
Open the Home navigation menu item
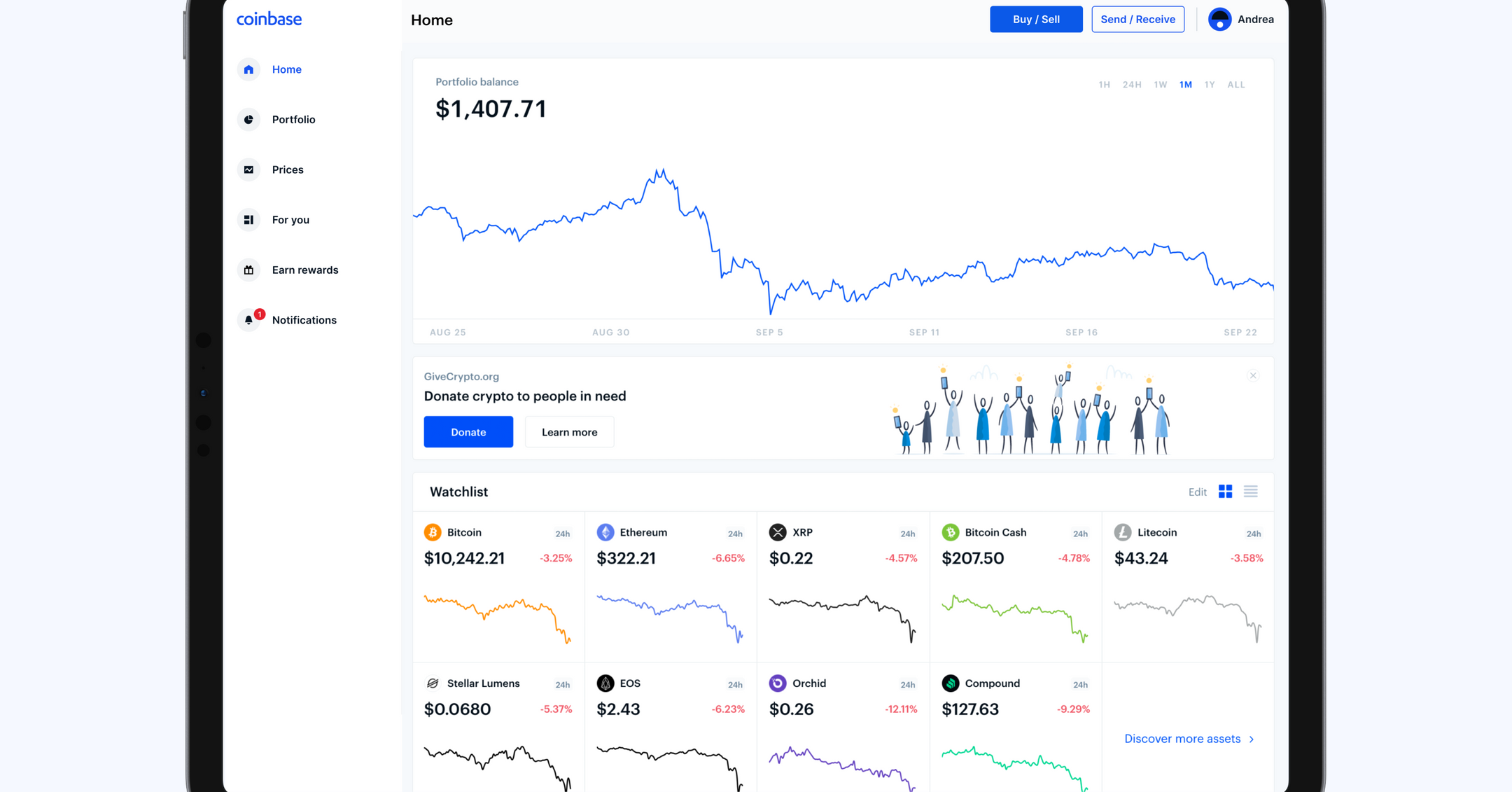point(286,69)
